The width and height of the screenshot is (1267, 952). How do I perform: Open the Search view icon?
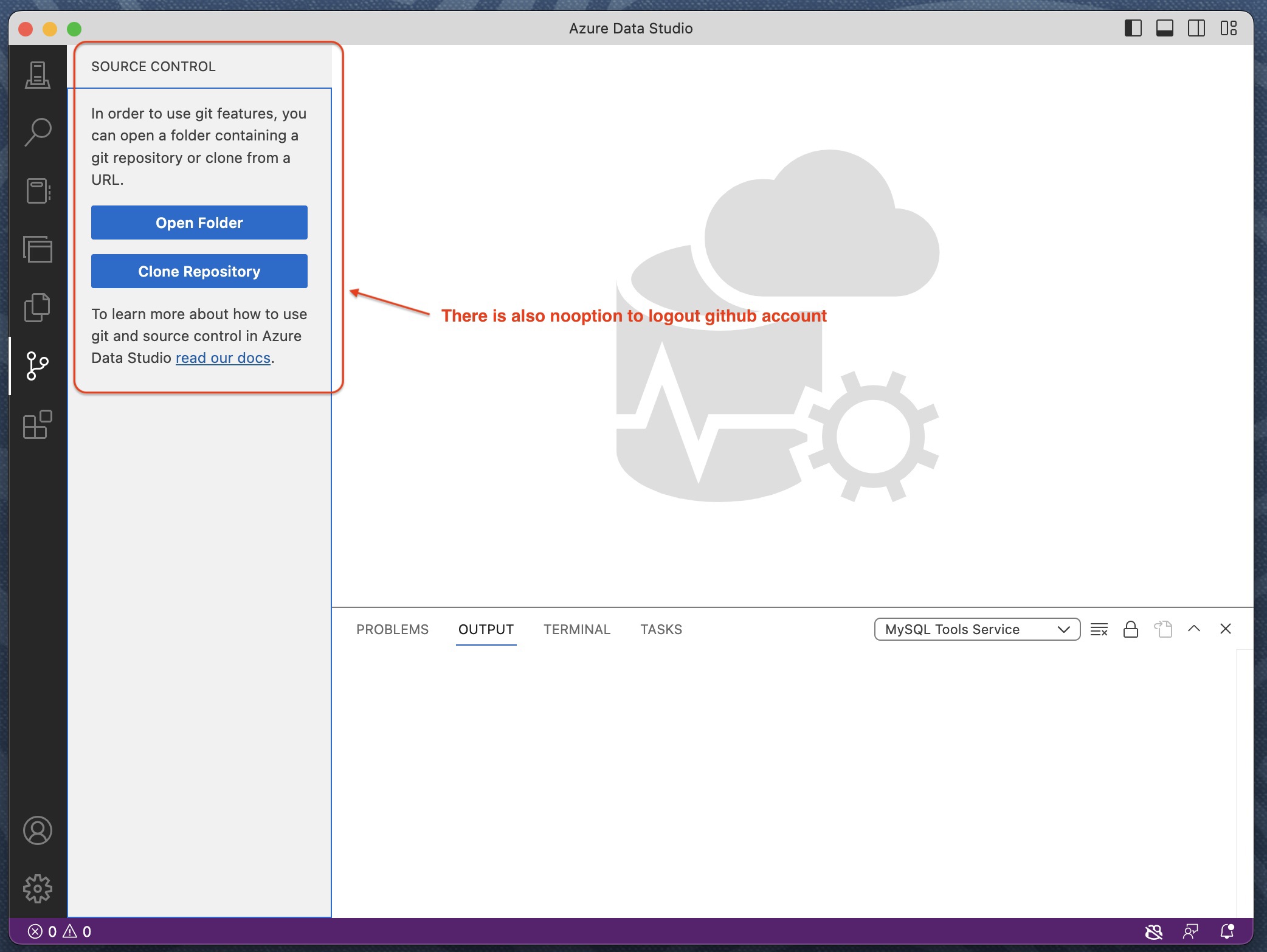(x=38, y=132)
